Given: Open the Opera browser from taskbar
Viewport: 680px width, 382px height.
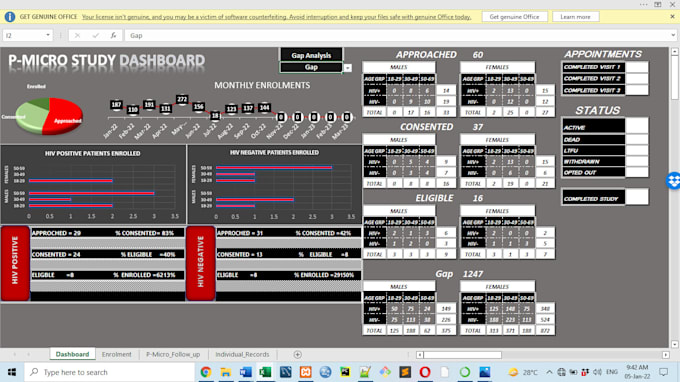Looking at the screenshot, I should click(425, 372).
